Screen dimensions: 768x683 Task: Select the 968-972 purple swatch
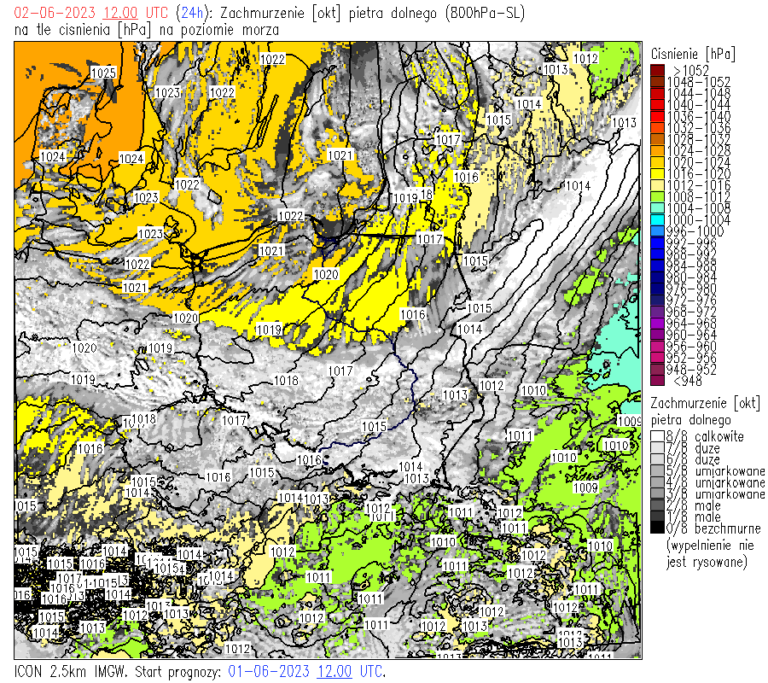(x=657, y=312)
